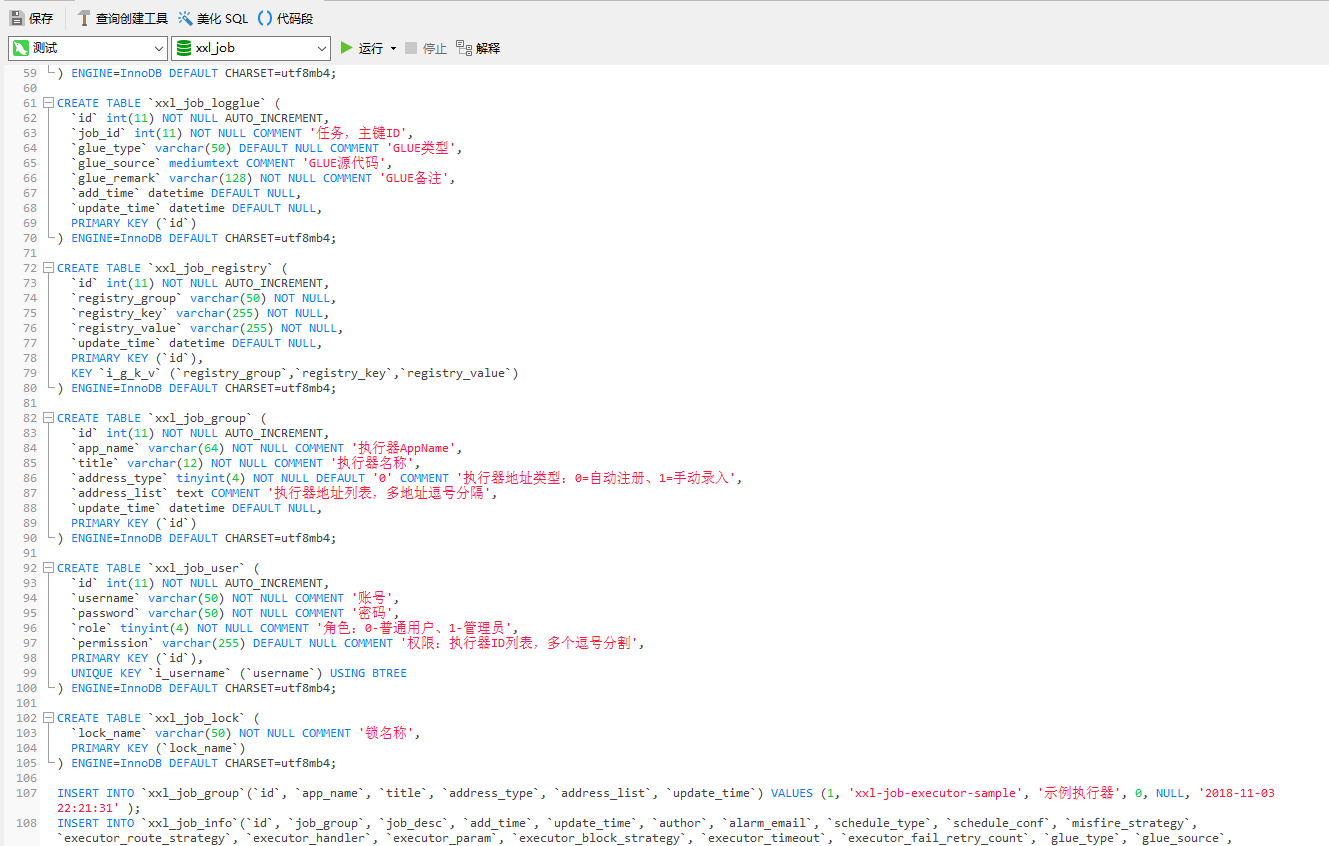Click the 'GLUE备注' comment string
This screenshot has height=846, width=1329.
pyautogui.click(x=415, y=178)
